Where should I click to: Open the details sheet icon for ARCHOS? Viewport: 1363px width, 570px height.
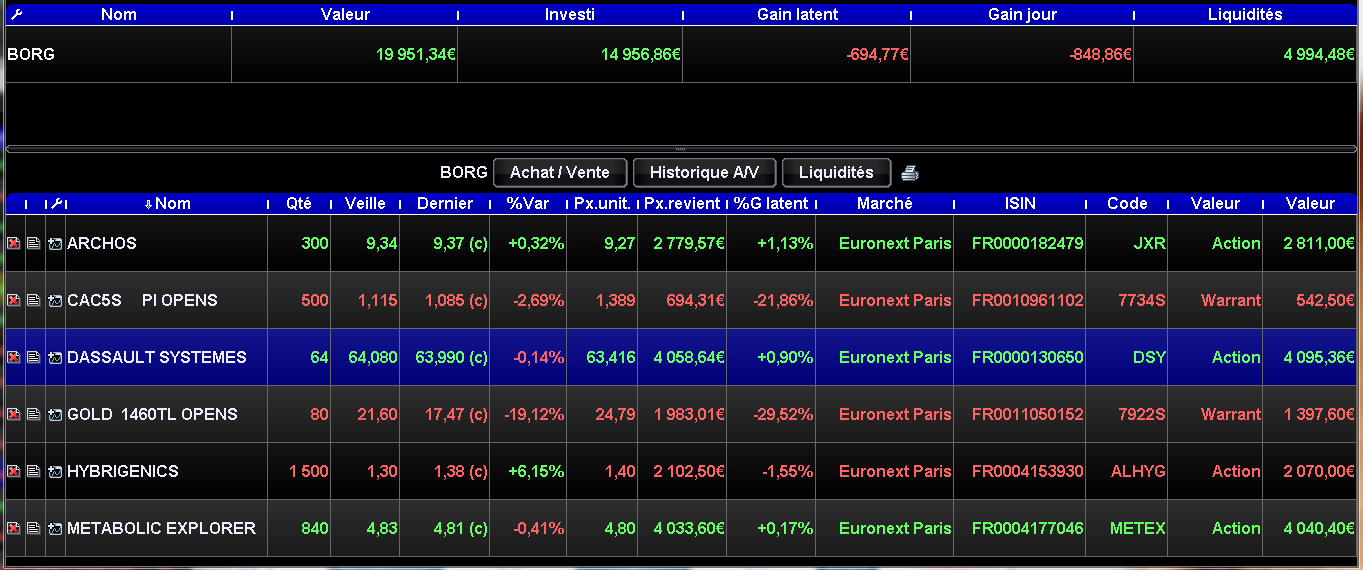[x=34, y=243]
